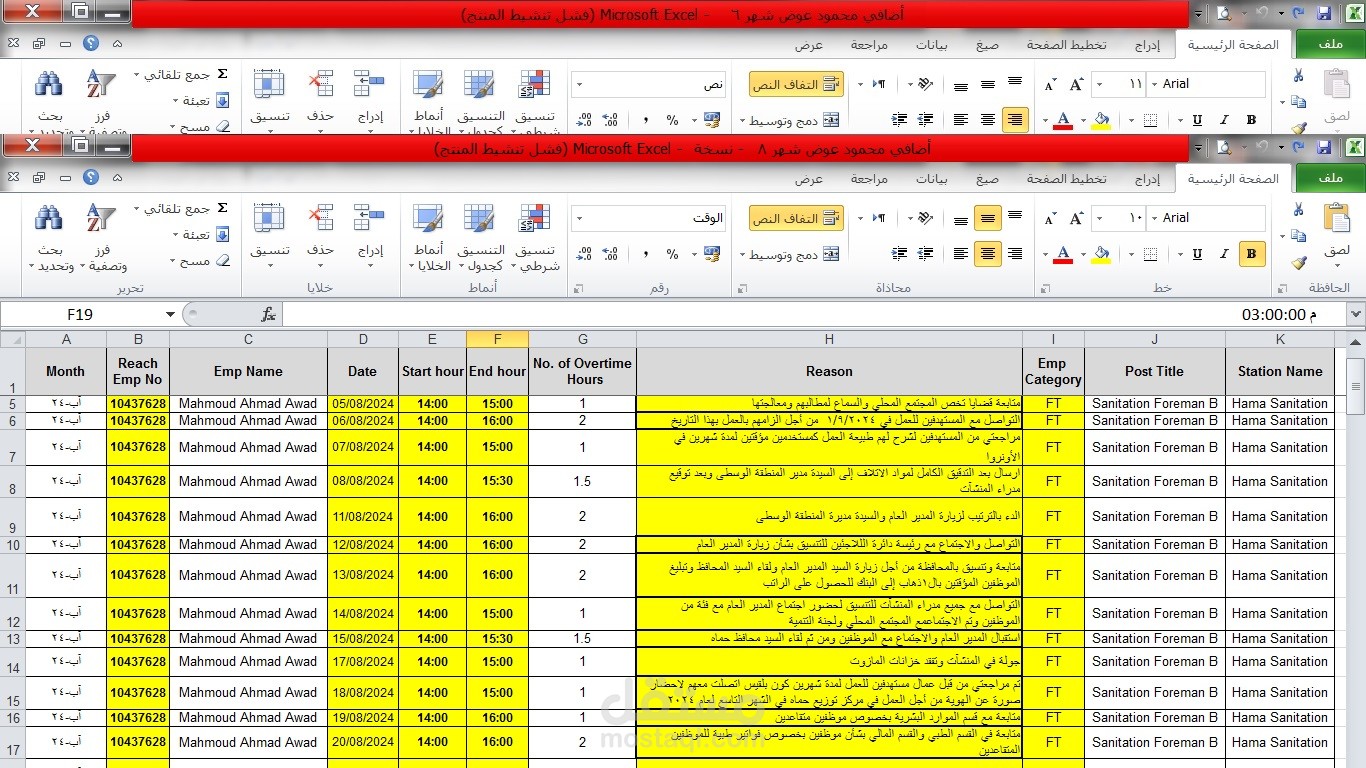Toggle Center alignment in the month 8 window
This screenshot has width=1366, height=768.
(x=988, y=254)
